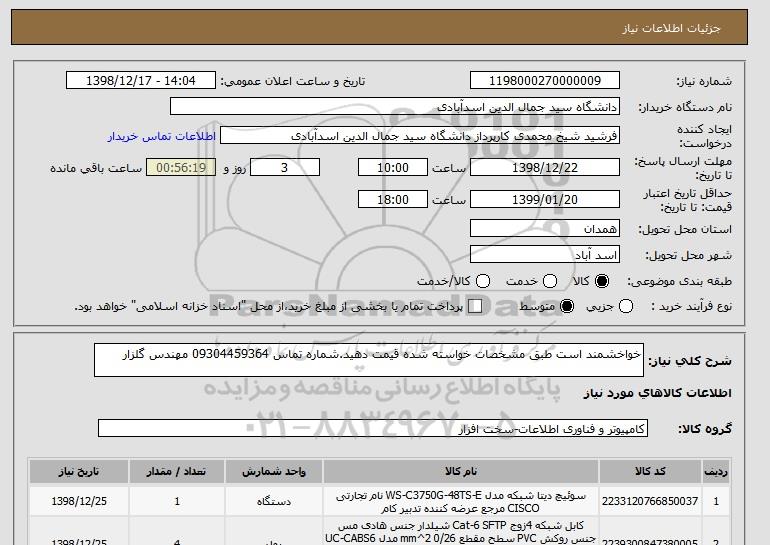
Task: Click the response deadline time 10:00
Action: point(393,167)
